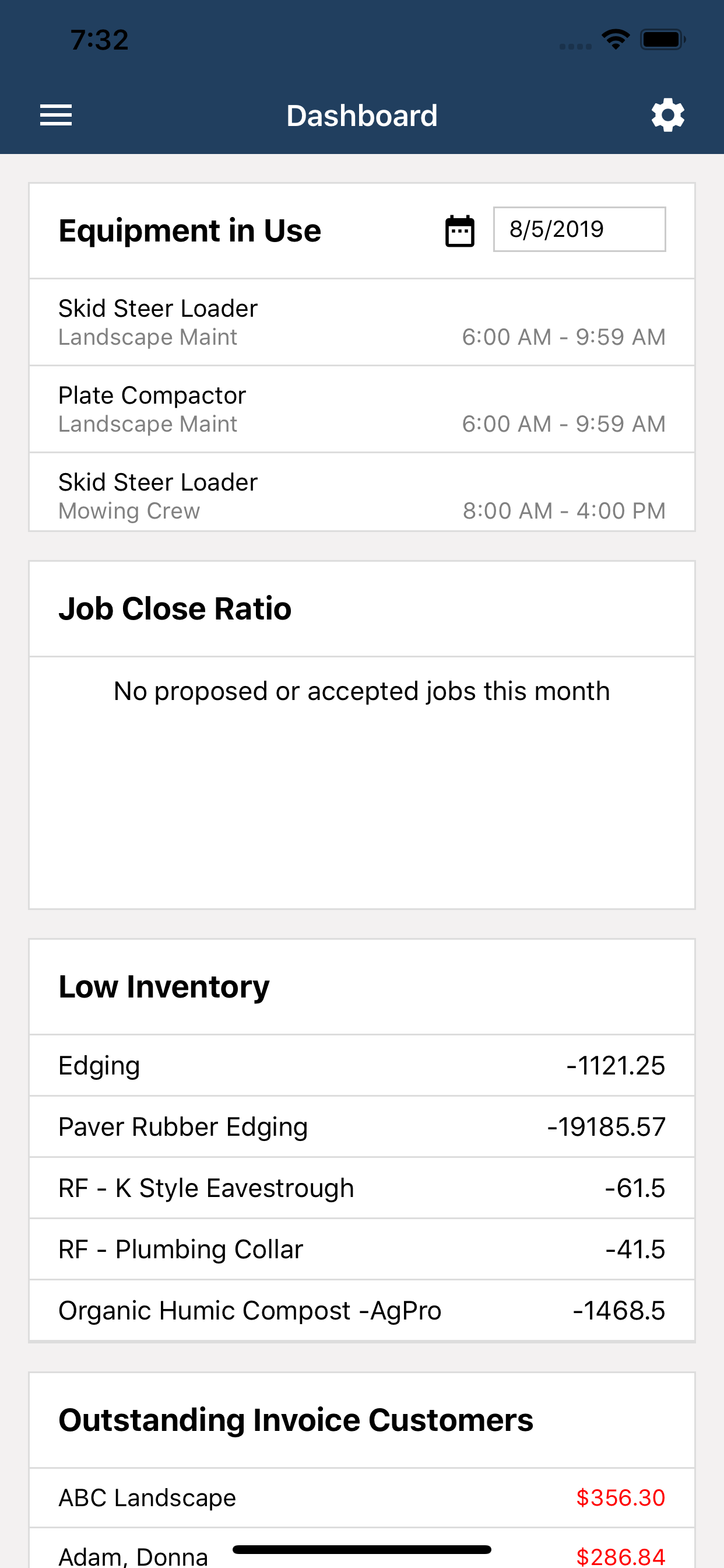This screenshot has height=1568, width=724.
Task: Tap the Low Inventory section header
Action: click(164, 986)
